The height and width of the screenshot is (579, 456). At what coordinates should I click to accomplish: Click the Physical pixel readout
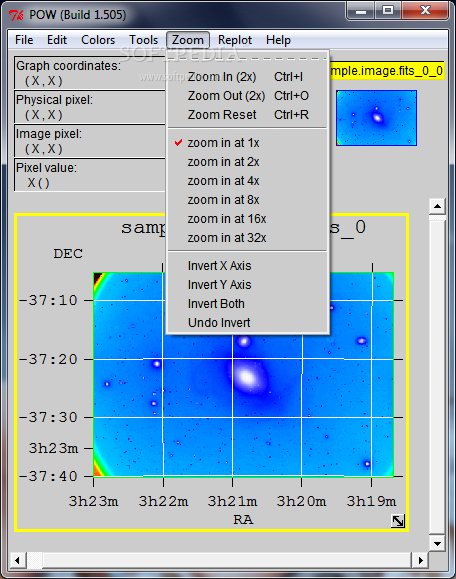[x=90, y=107]
